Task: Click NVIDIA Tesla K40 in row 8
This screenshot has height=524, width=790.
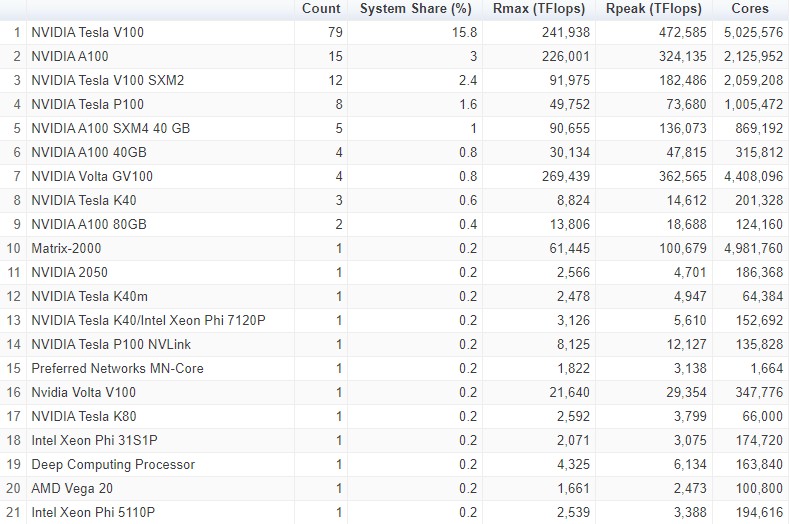Action: pyautogui.click(x=84, y=201)
